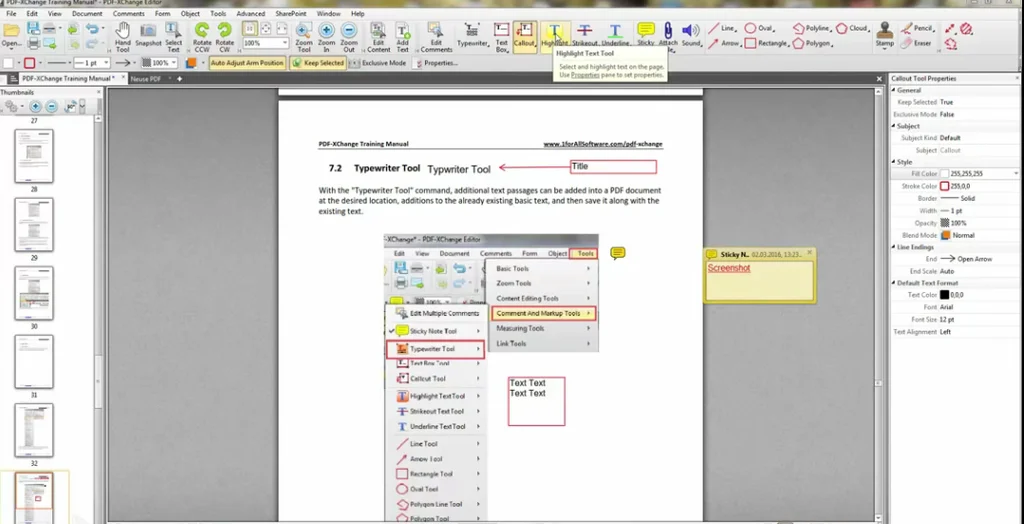Screen dimensions: 1024x524
Task: Select the Underline text tool
Action: click(x=615, y=35)
